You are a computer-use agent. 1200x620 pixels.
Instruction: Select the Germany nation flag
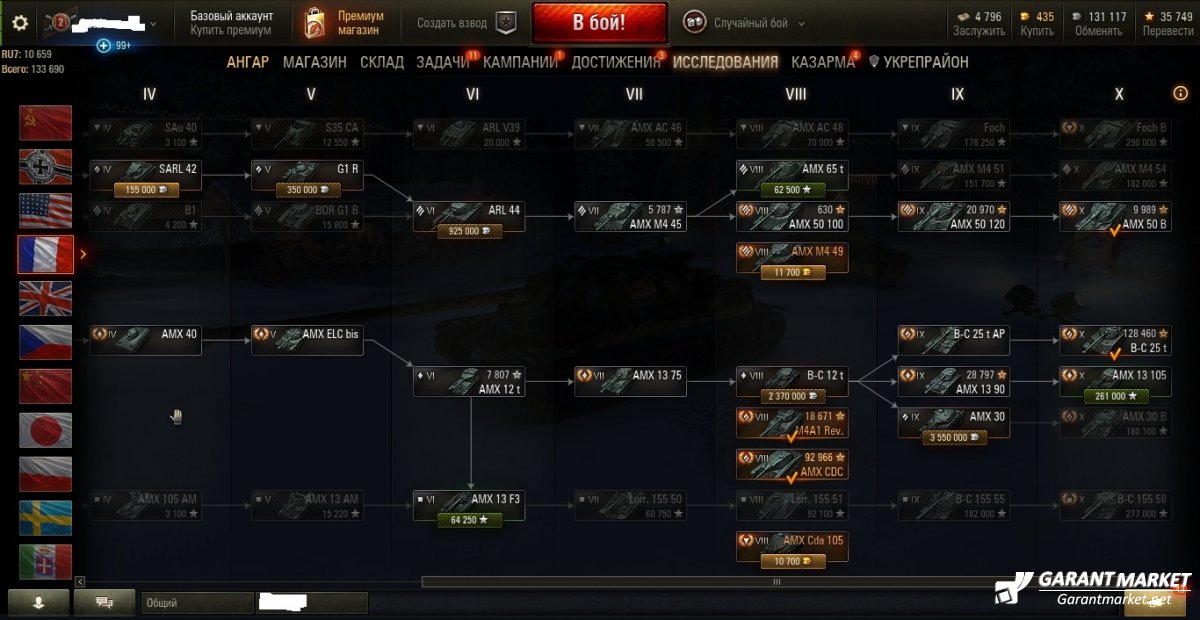point(46,166)
